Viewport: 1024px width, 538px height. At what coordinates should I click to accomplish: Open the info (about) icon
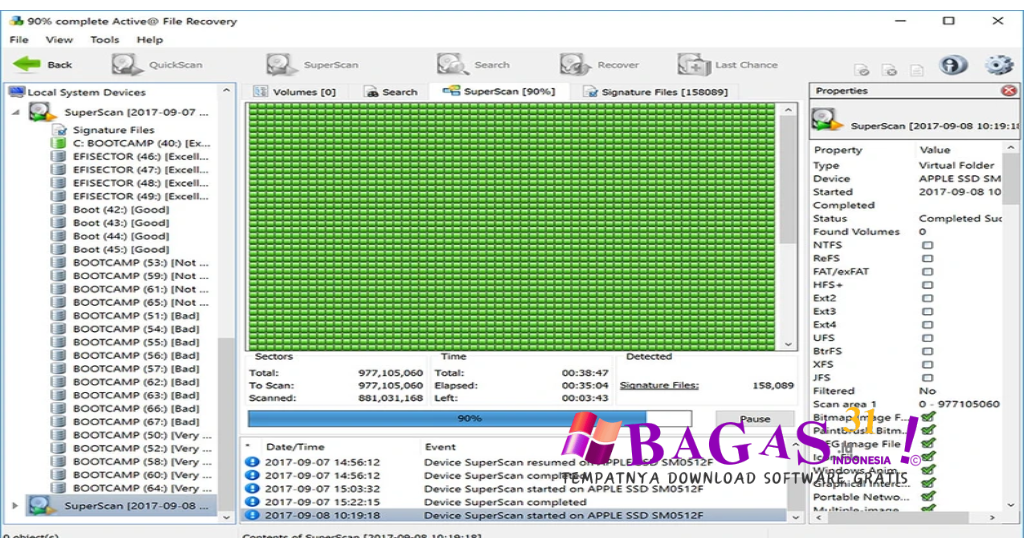(x=952, y=65)
